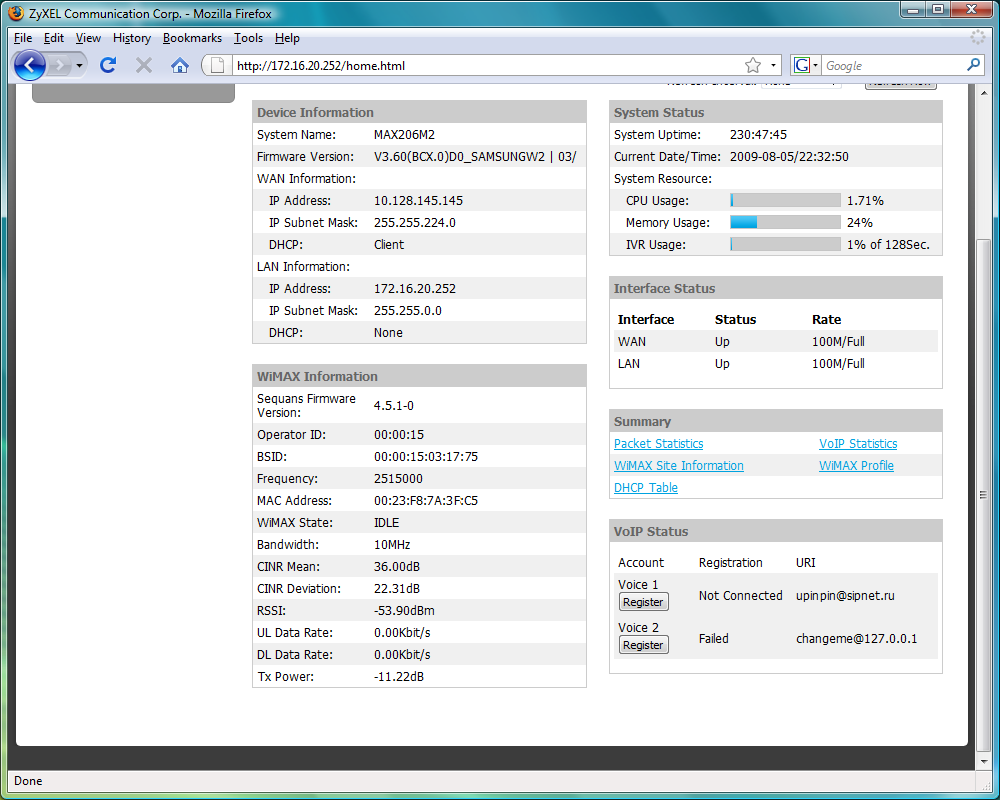Image resolution: width=1000 pixels, height=800 pixels.
Task: Click the CPU Usage progress bar
Action: (785, 200)
